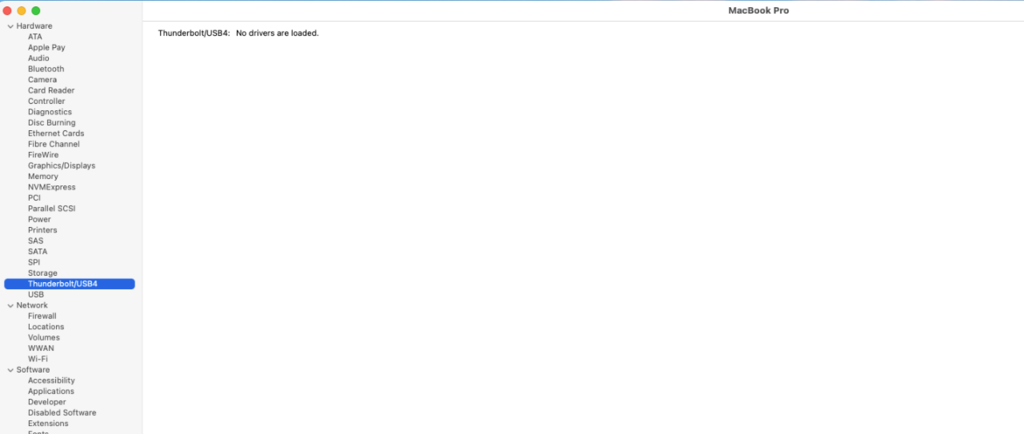Select Memory in the sidebar
Screen dimensions: 1024x434
[43, 176]
